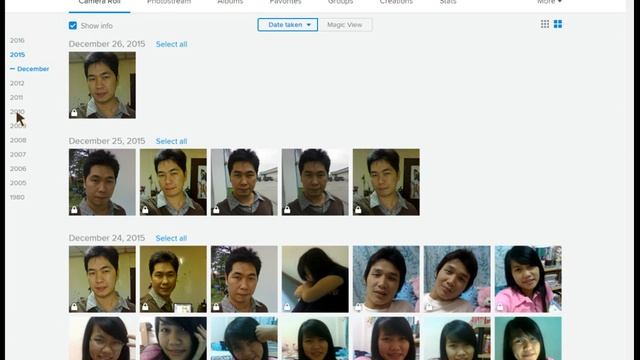This screenshot has width=640, height=360.
Task: Open second photo under December 24, 2015
Action: [173, 279]
